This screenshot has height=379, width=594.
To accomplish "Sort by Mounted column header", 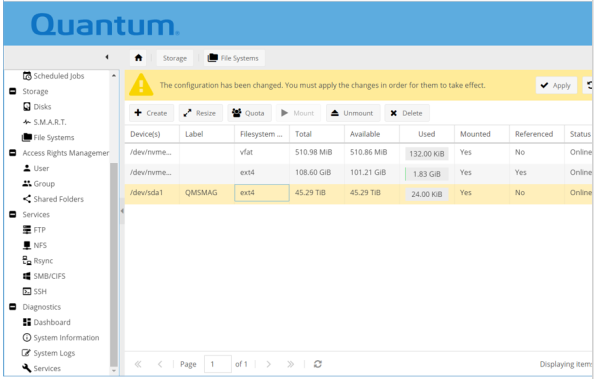I will 481,134.
